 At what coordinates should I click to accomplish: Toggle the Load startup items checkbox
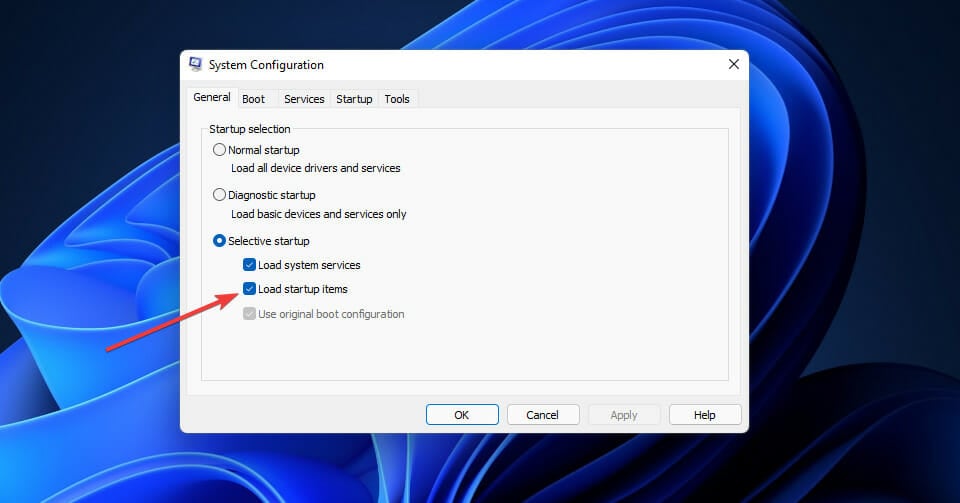(249, 289)
